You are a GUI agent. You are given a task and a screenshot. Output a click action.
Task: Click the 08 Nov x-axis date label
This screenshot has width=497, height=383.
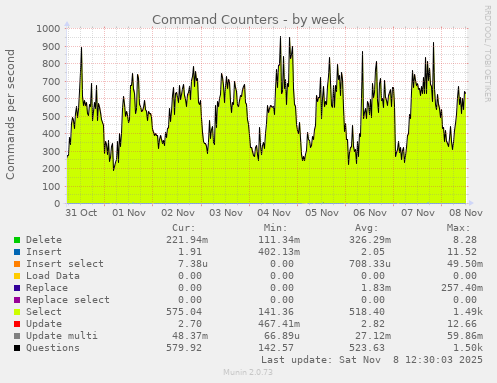(x=466, y=213)
